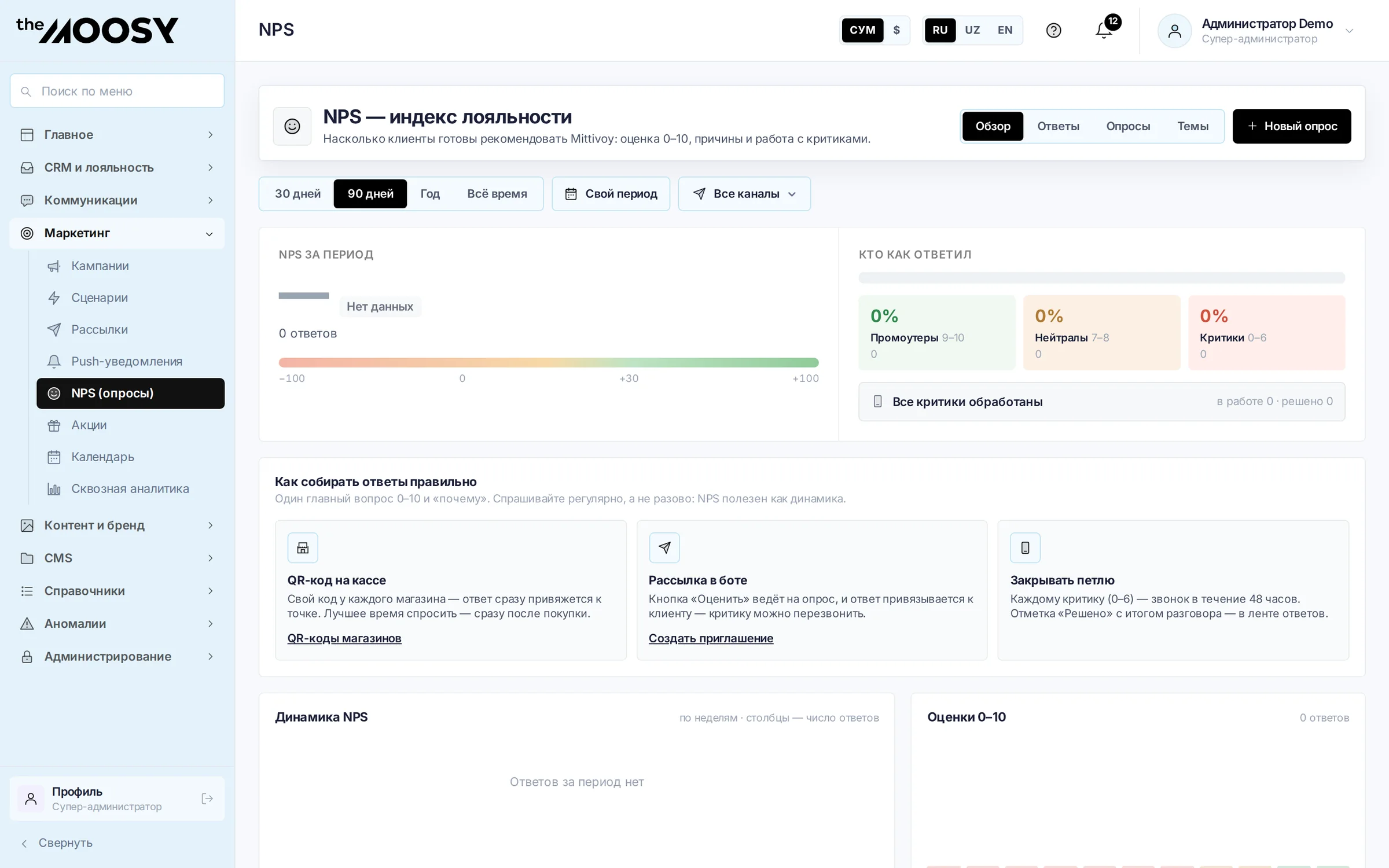The height and width of the screenshot is (868, 1389).
Task: Click the NPS gradient scale bar
Action: (x=549, y=362)
